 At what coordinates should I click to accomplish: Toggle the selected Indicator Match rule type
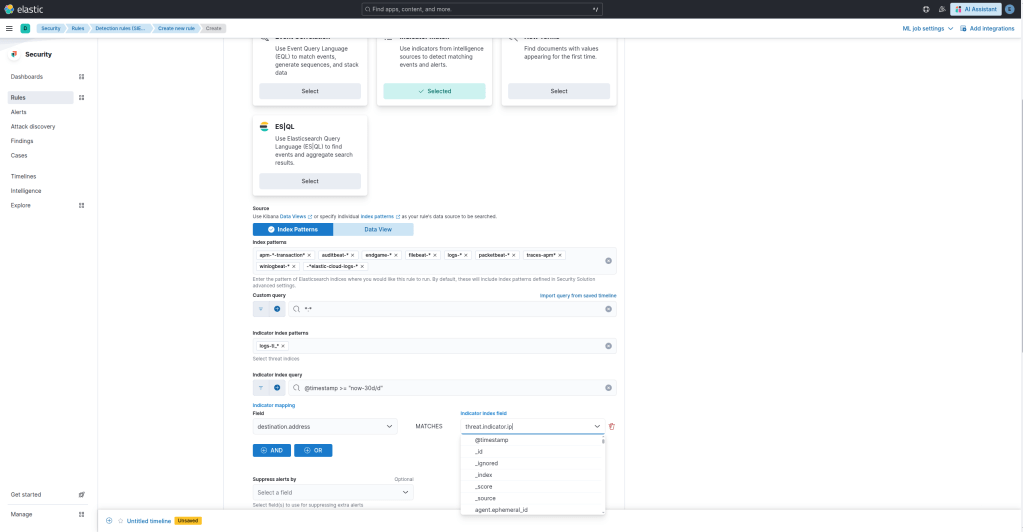click(434, 91)
